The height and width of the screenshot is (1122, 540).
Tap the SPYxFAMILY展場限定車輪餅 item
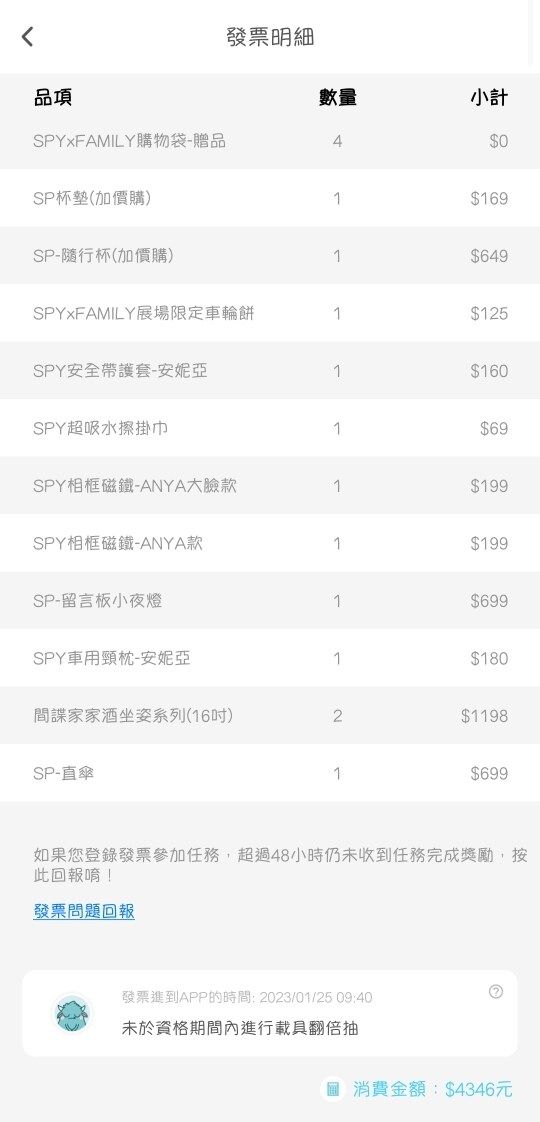270,313
